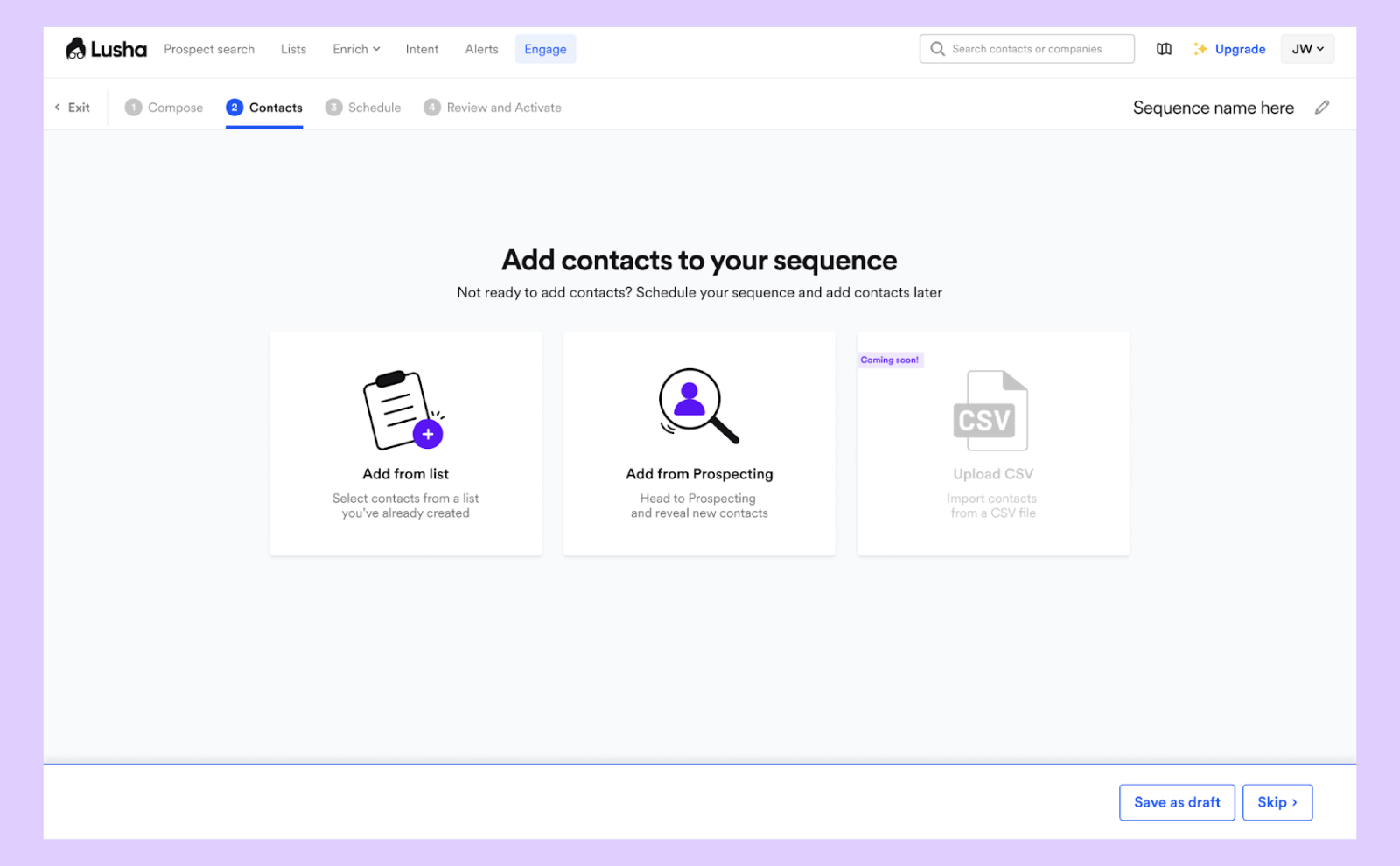Click the Lusha logo

106,49
